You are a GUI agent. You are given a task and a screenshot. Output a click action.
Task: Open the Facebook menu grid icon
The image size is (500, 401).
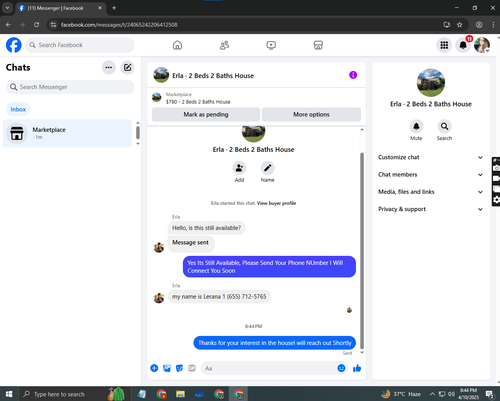tap(444, 45)
